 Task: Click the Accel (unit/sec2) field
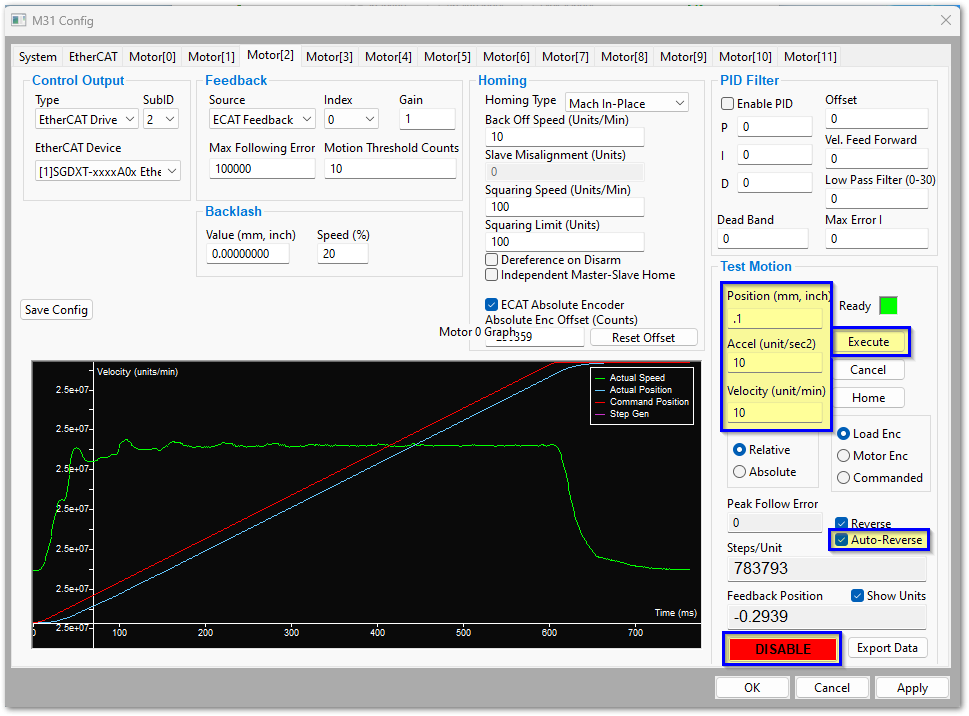coord(774,363)
